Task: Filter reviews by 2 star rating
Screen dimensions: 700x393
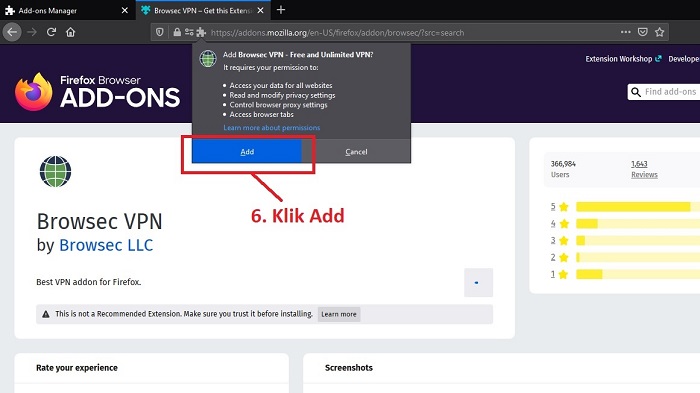Action: [559, 258]
